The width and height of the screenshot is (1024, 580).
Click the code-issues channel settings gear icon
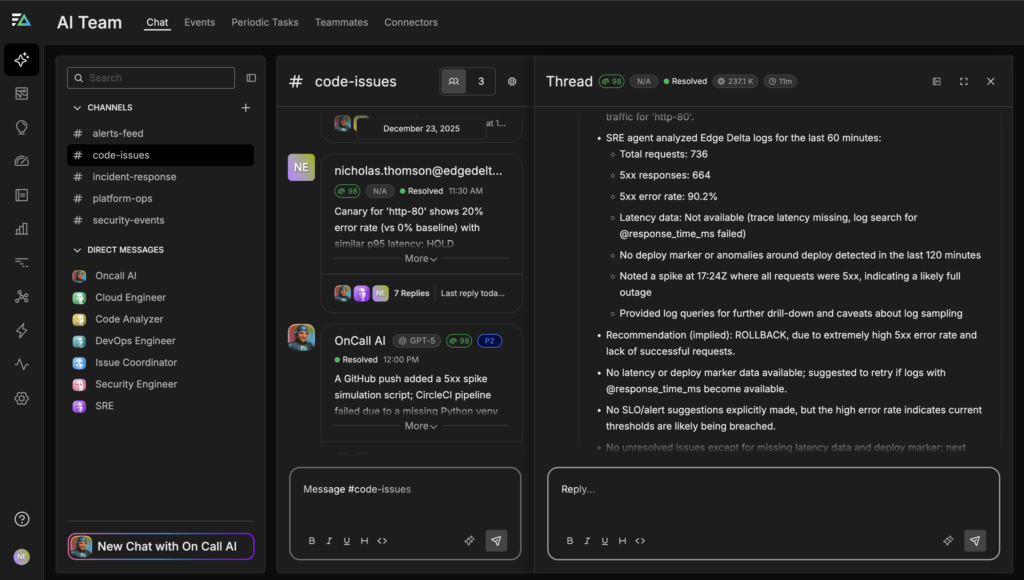[x=512, y=82]
